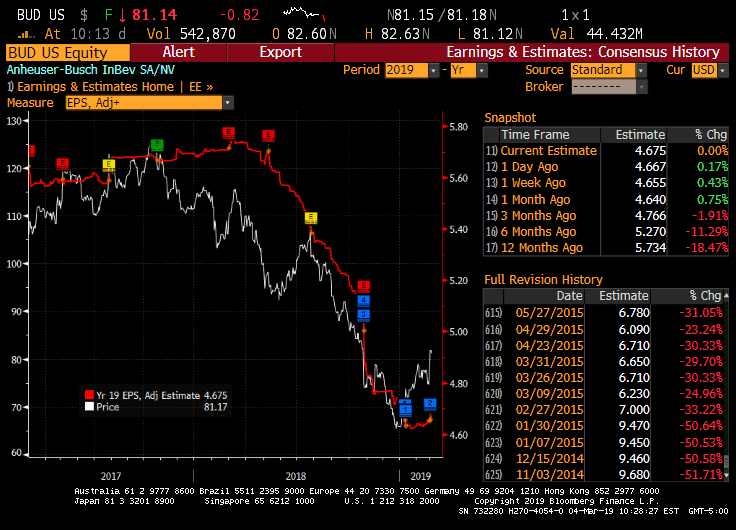Click the BUD US Equity field
The height and width of the screenshot is (530, 736).
[x=68, y=53]
